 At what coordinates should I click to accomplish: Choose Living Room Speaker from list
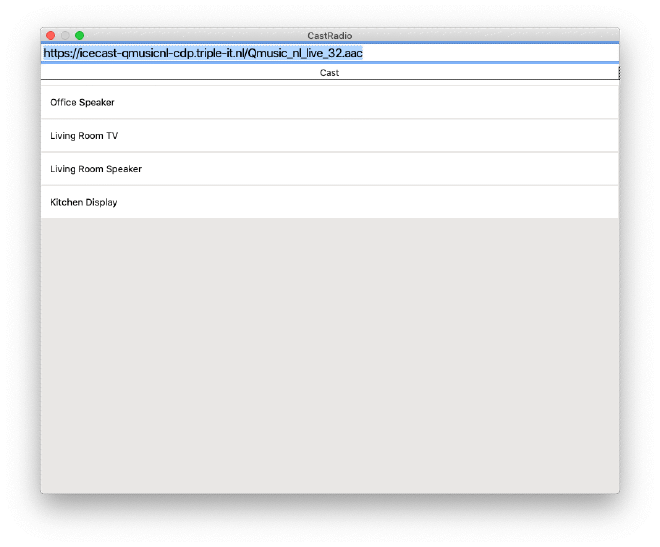(330, 169)
